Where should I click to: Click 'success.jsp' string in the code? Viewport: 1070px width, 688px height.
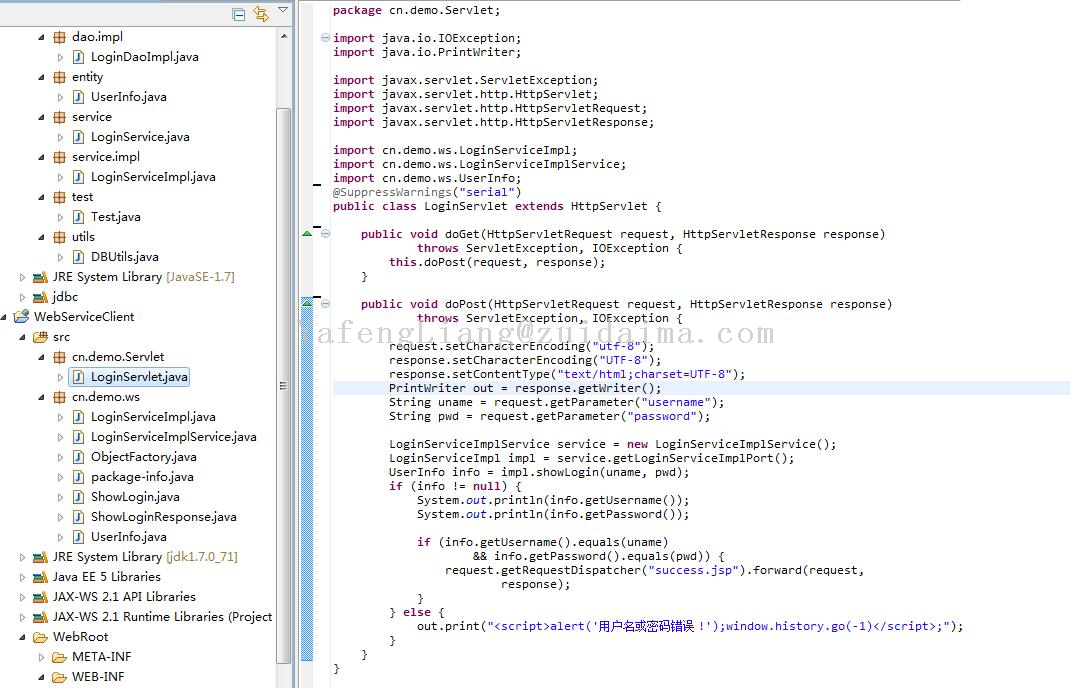pyautogui.click(x=693, y=570)
